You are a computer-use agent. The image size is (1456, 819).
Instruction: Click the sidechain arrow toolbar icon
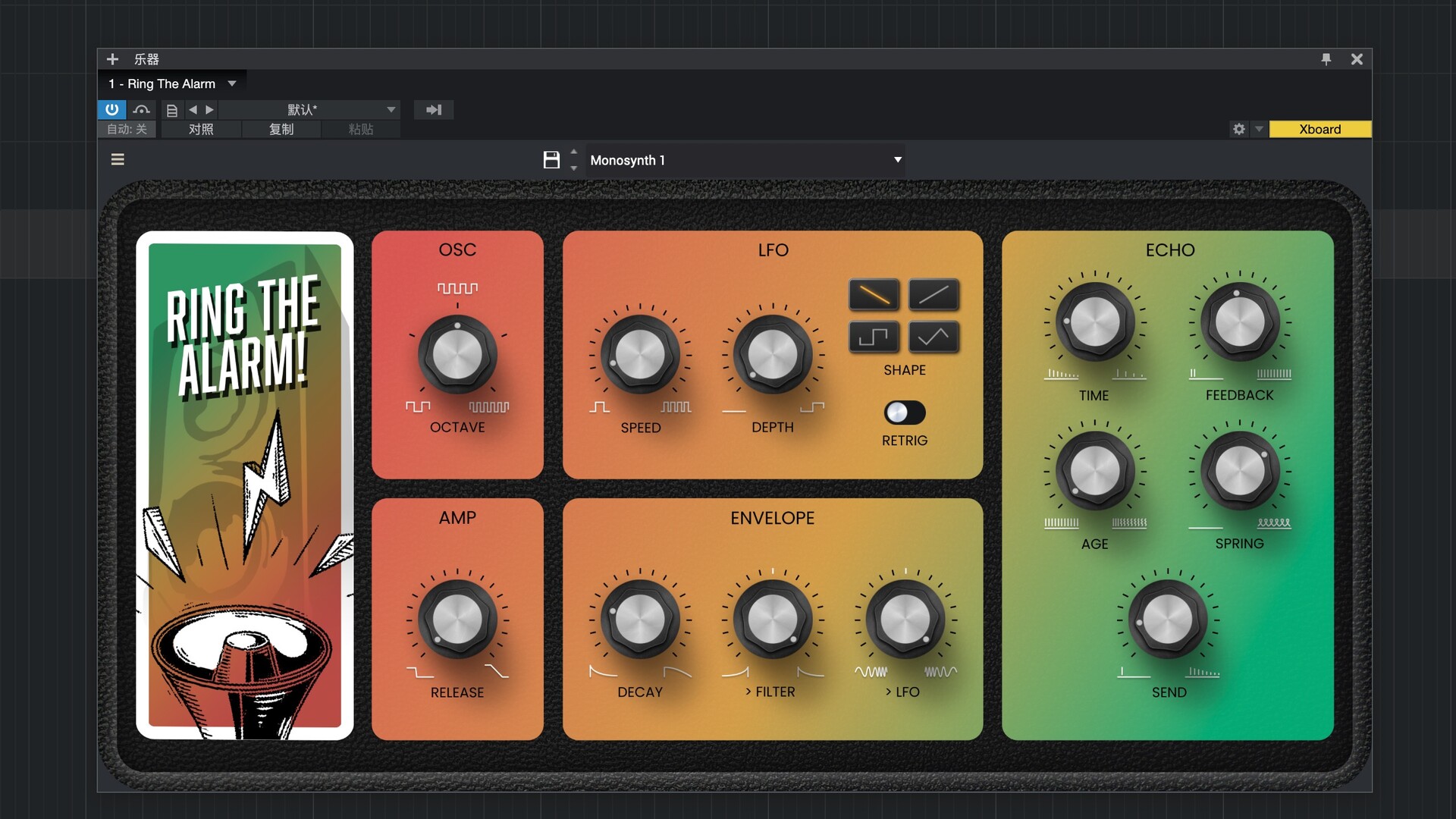[x=434, y=110]
